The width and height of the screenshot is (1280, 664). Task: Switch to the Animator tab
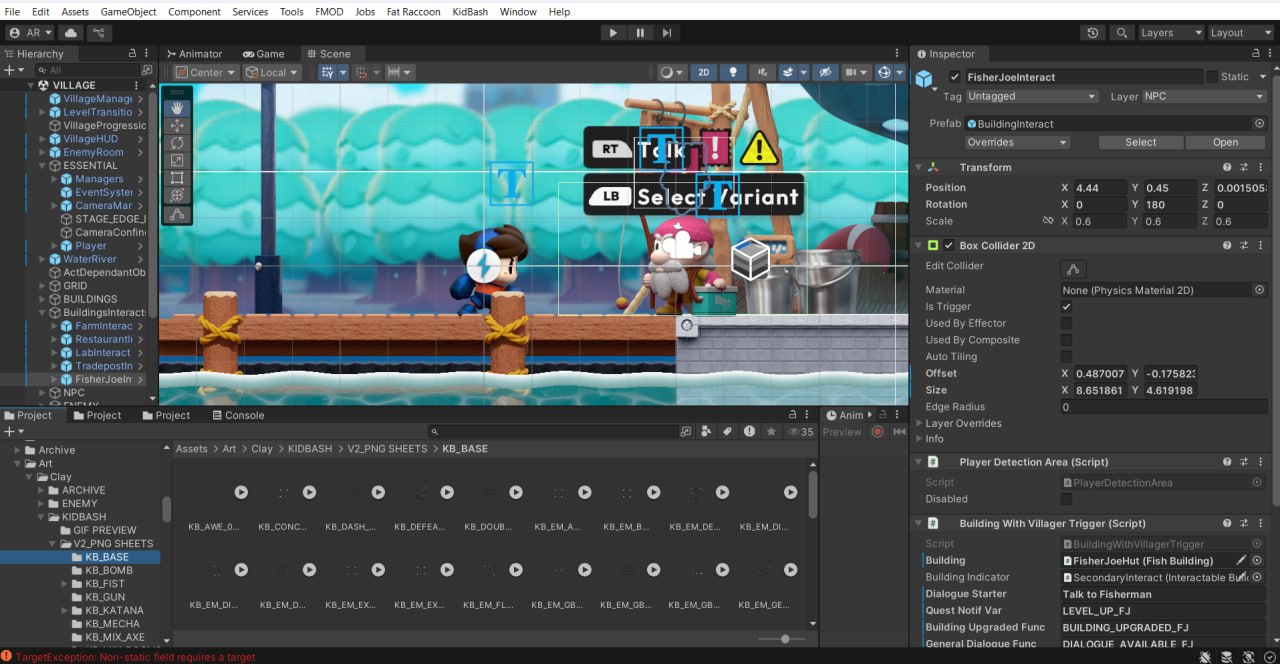pyautogui.click(x=194, y=54)
